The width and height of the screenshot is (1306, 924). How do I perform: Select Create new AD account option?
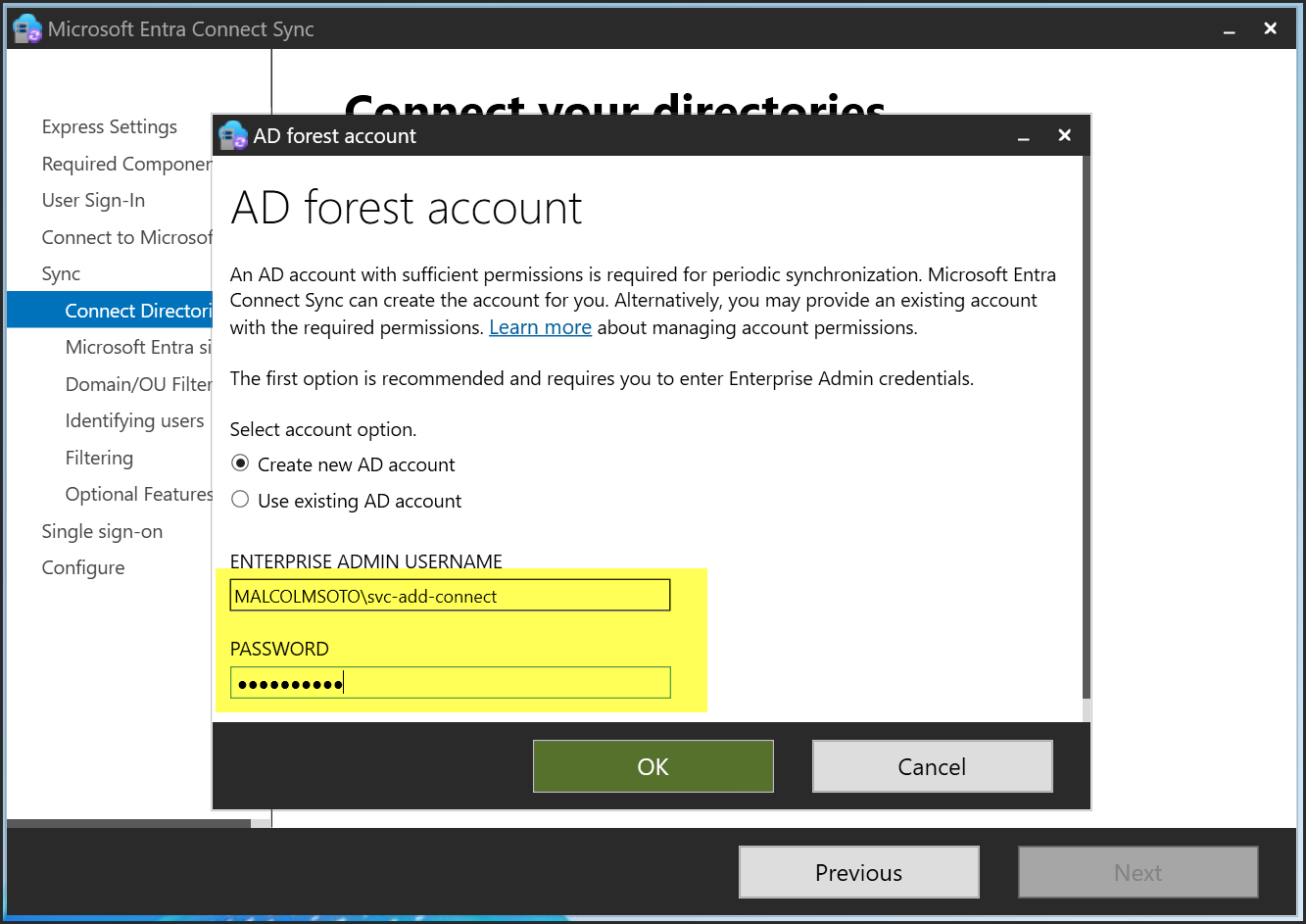pos(240,464)
